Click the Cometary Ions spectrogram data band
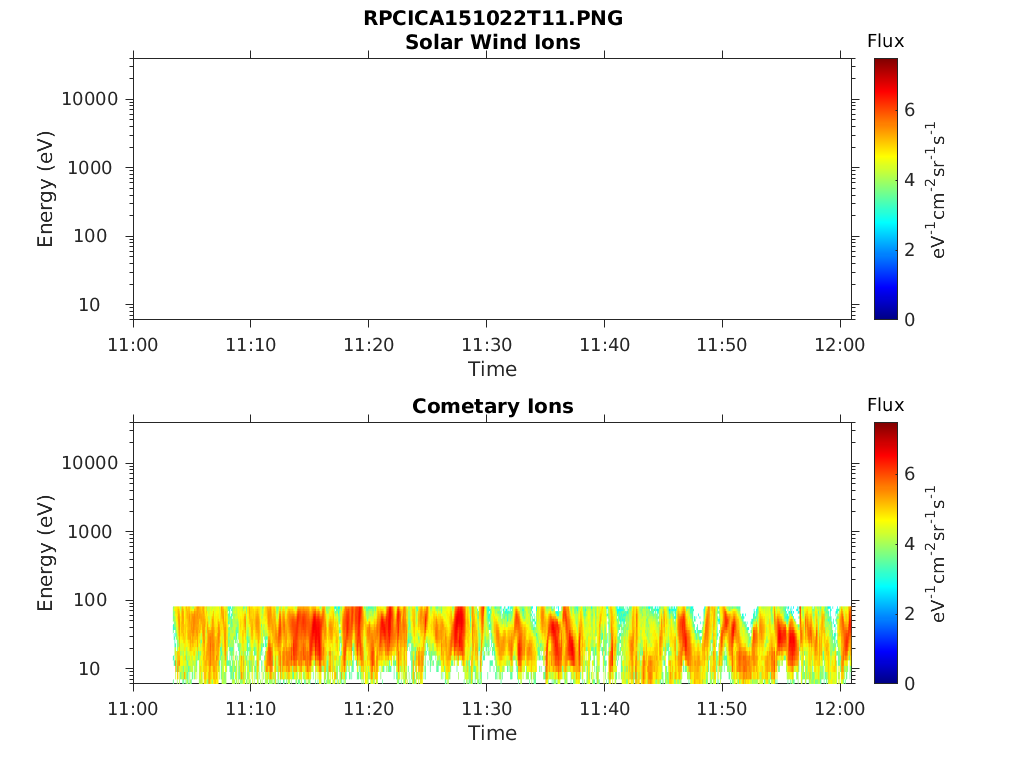The width and height of the screenshot is (1024, 768). click(513, 645)
